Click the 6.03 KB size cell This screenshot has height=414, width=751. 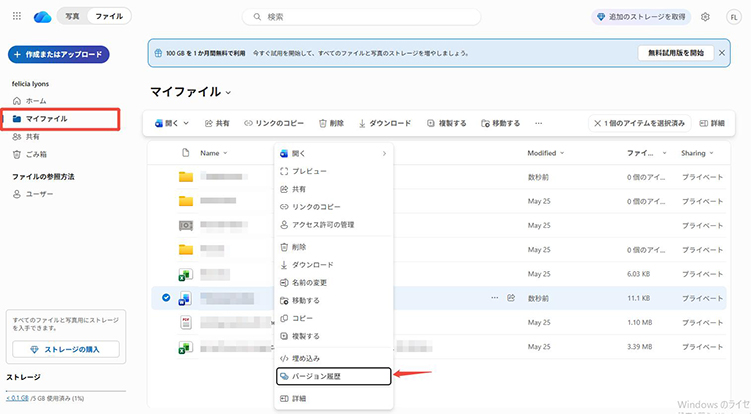pyautogui.click(x=638, y=274)
